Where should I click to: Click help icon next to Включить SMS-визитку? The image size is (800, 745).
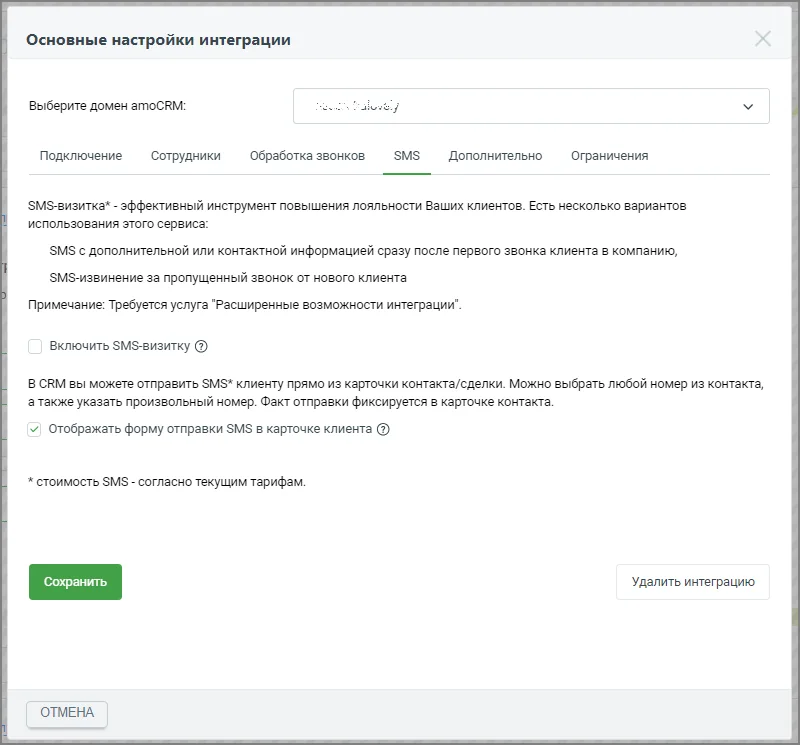pyautogui.click(x=202, y=346)
